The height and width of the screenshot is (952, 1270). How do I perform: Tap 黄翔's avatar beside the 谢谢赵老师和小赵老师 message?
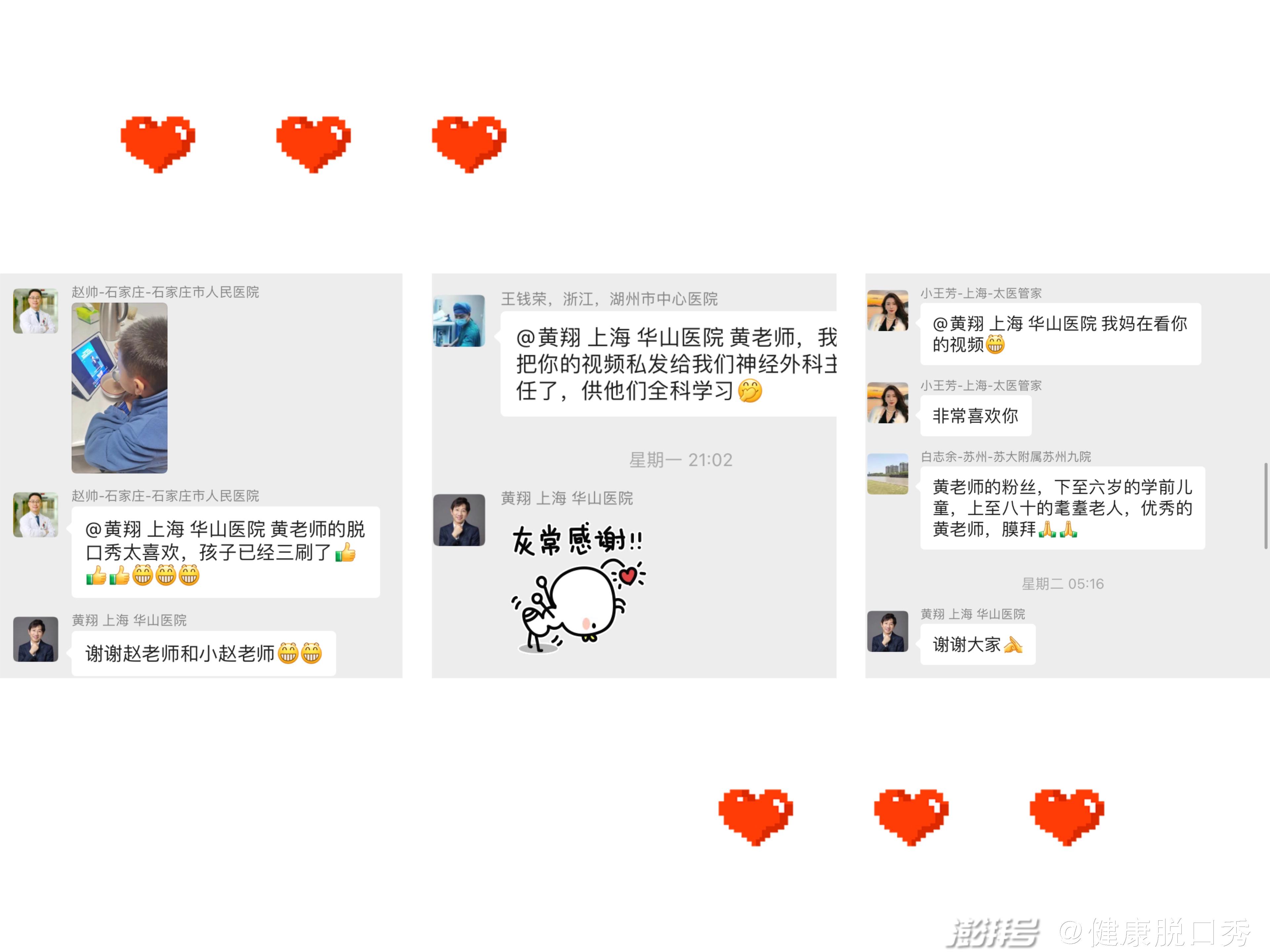pos(36,639)
